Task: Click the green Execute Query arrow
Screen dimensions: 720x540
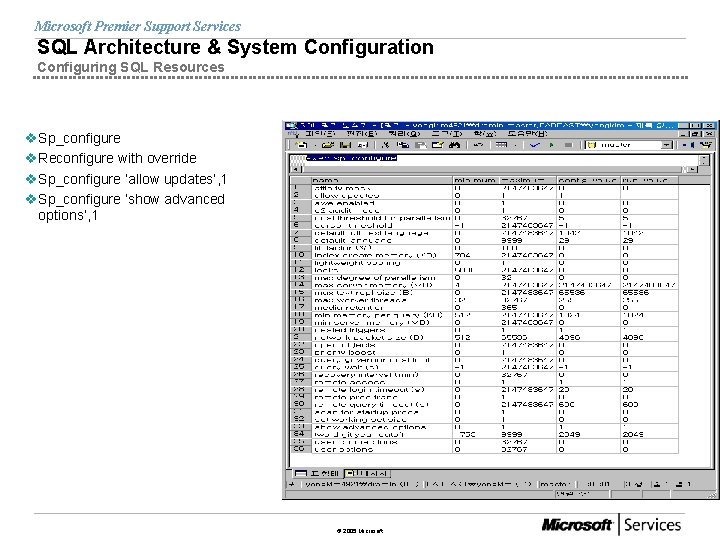Action: [551, 145]
